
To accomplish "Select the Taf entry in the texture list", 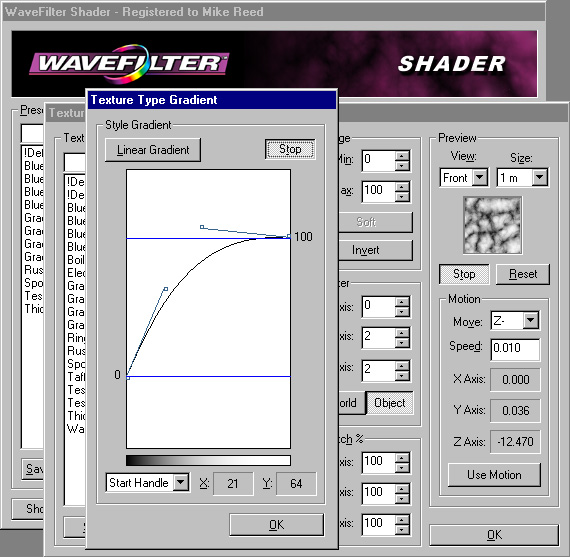I will (x=76, y=377).
